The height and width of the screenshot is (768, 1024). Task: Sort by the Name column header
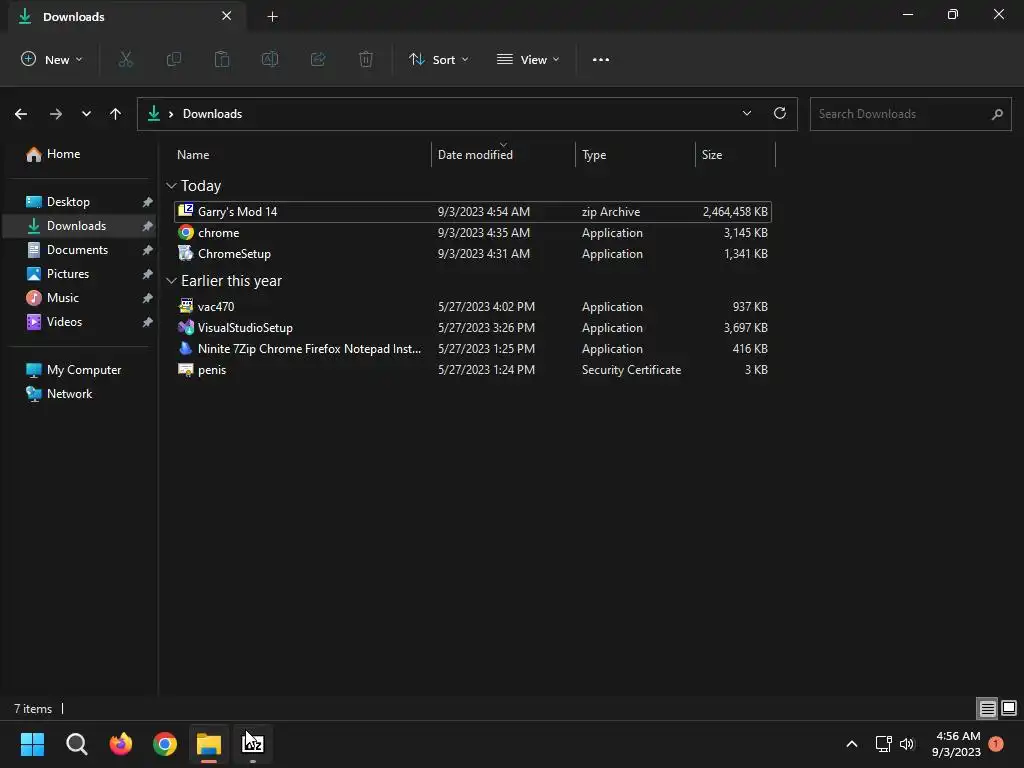(193, 155)
